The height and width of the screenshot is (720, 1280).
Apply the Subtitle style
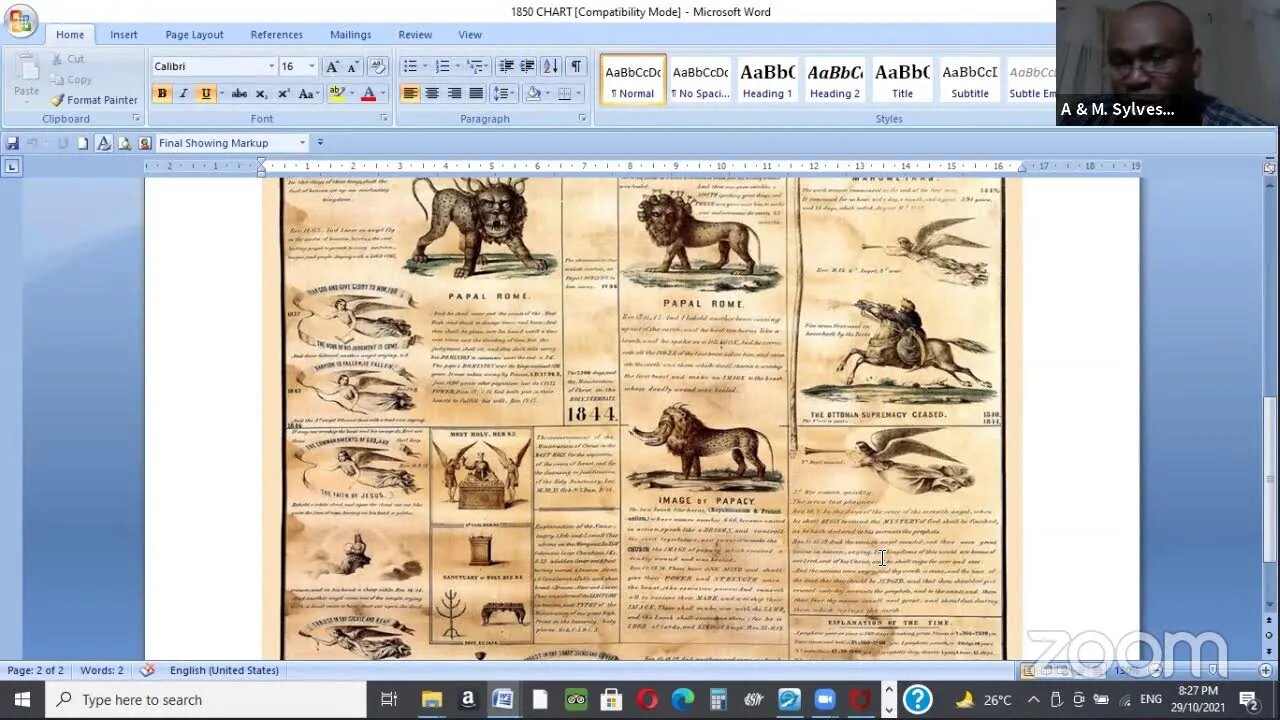click(x=970, y=79)
